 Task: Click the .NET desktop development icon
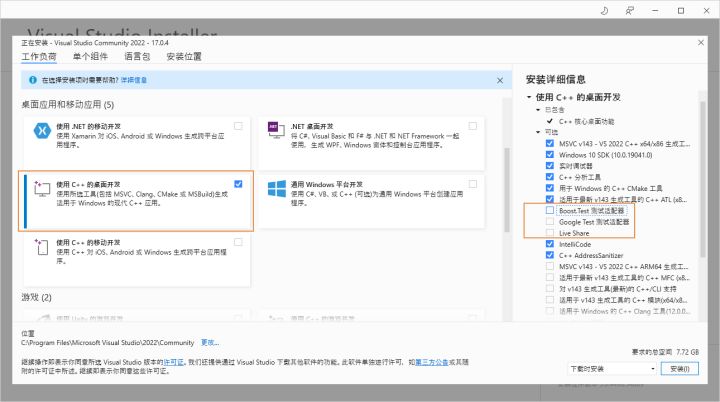[276, 130]
